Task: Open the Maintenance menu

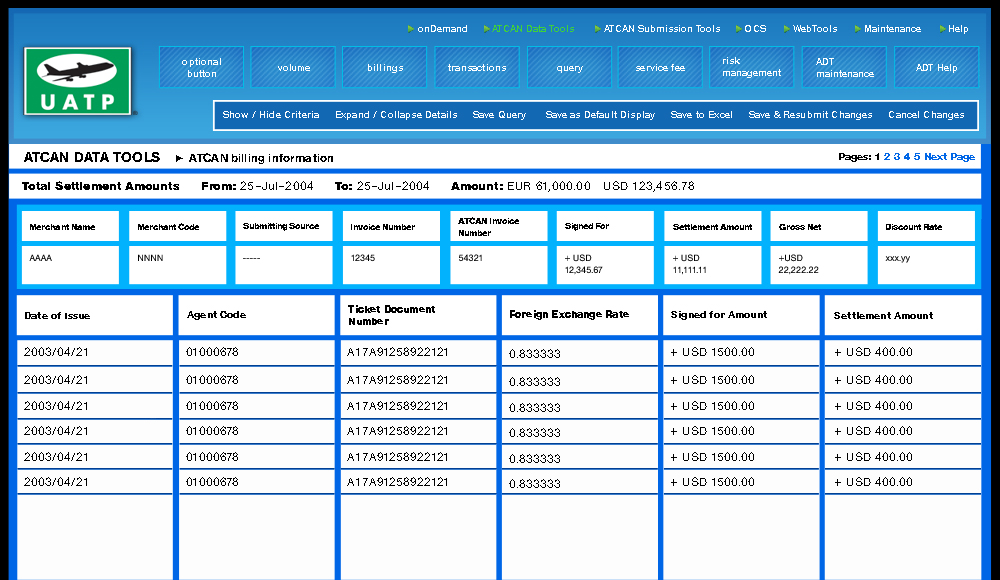Action: 892,29
